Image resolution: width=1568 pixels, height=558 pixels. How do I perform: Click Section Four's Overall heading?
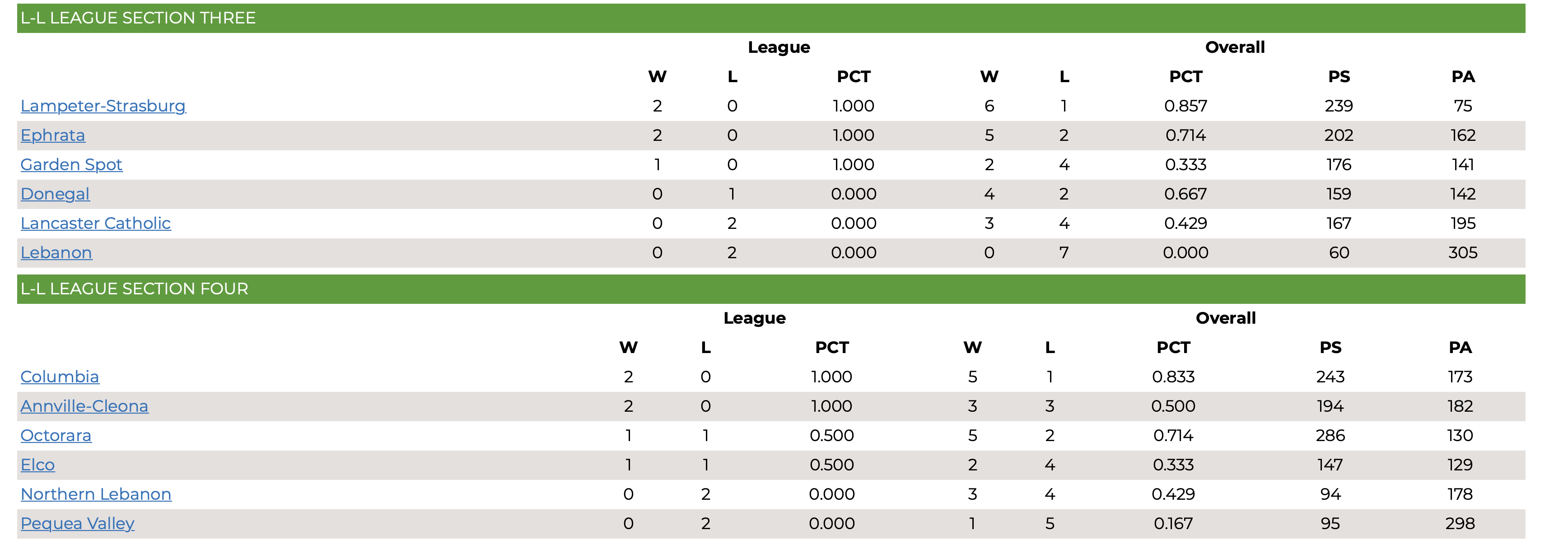(x=1225, y=318)
